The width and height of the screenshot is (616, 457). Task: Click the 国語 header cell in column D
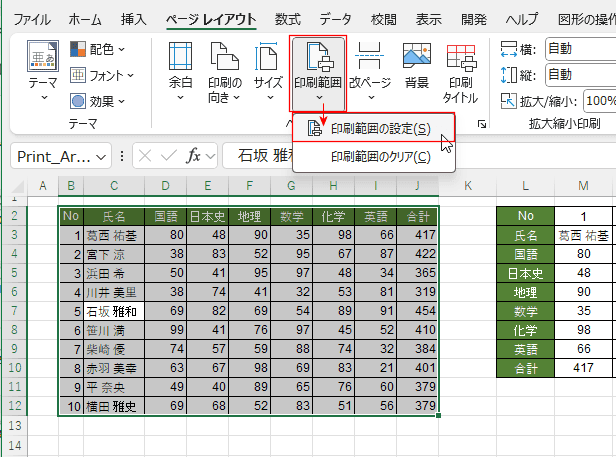165,216
